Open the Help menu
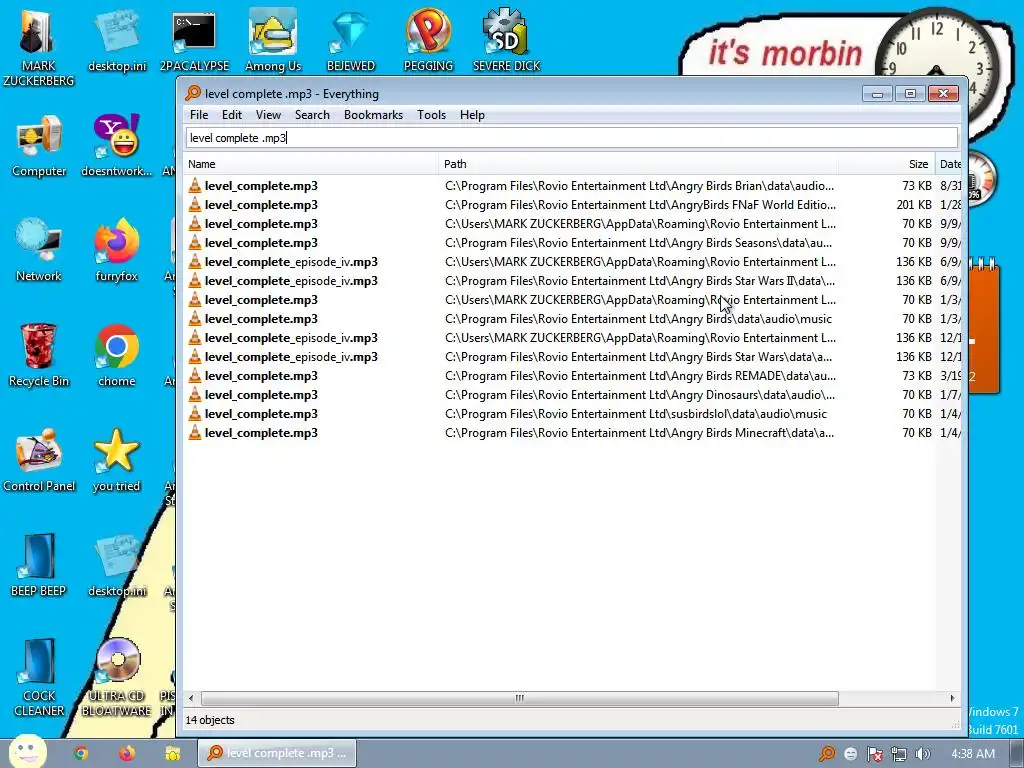 click(x=472, y=115)
